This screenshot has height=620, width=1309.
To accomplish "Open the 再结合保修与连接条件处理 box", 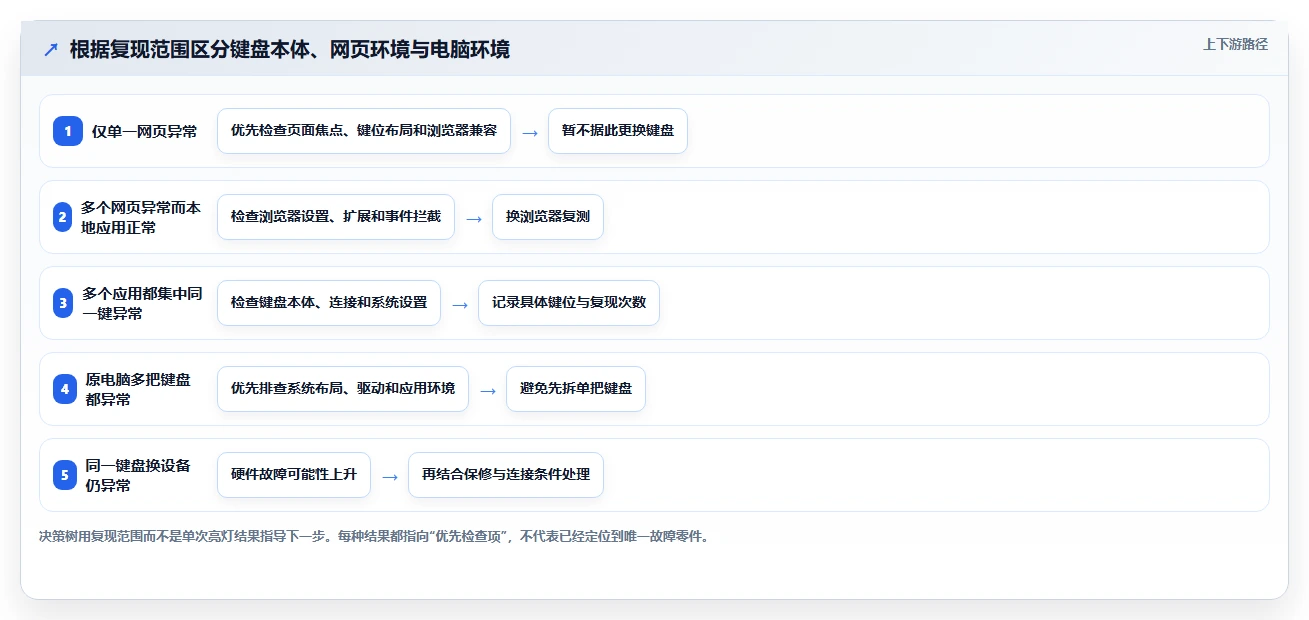I will point(506,475).
